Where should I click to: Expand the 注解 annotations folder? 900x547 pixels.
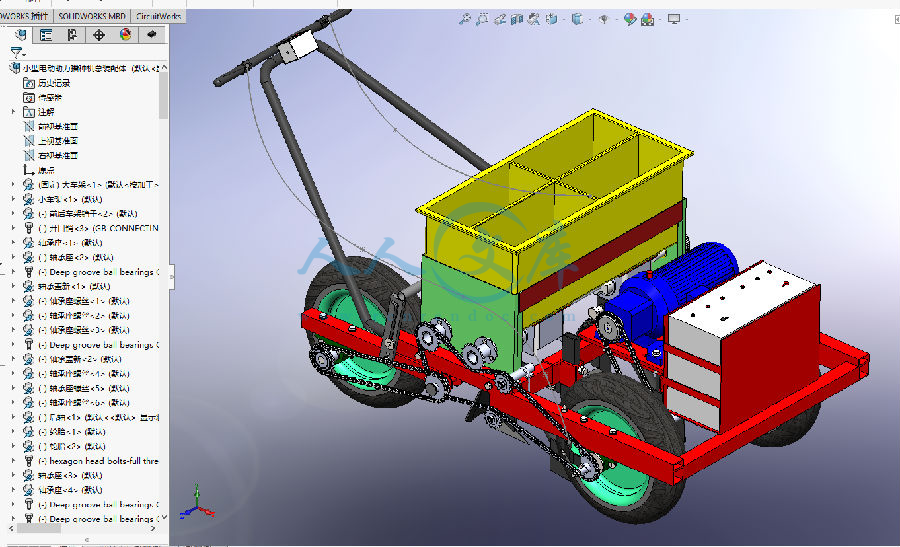click(13, 112)
